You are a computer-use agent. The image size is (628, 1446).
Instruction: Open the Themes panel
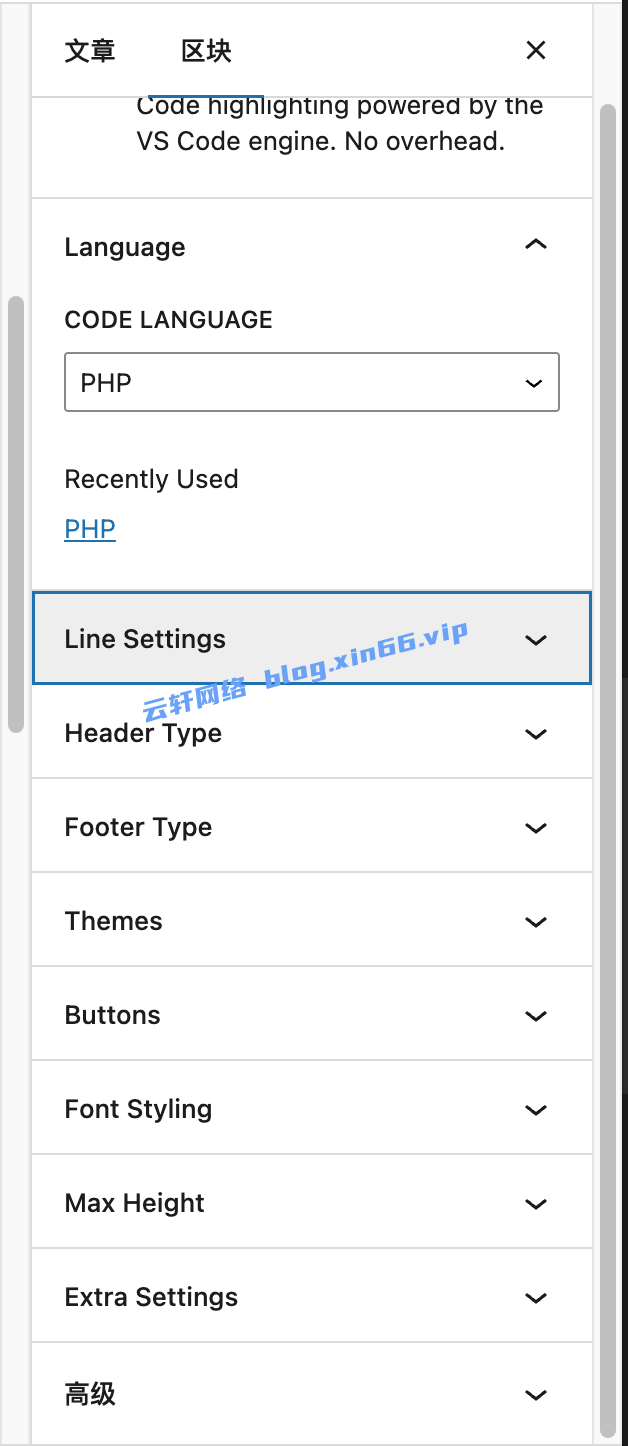(312, 921)
